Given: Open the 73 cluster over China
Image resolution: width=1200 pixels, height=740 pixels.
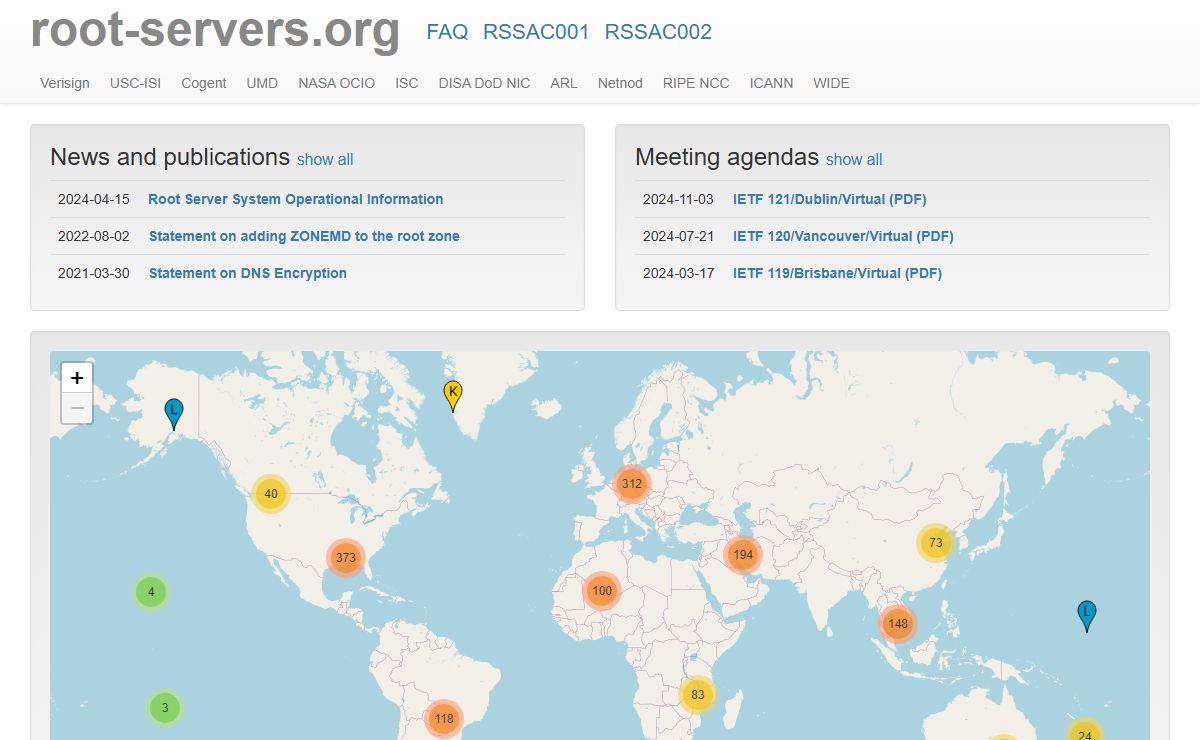Looking at the screenshot, I should click(936, 543).
